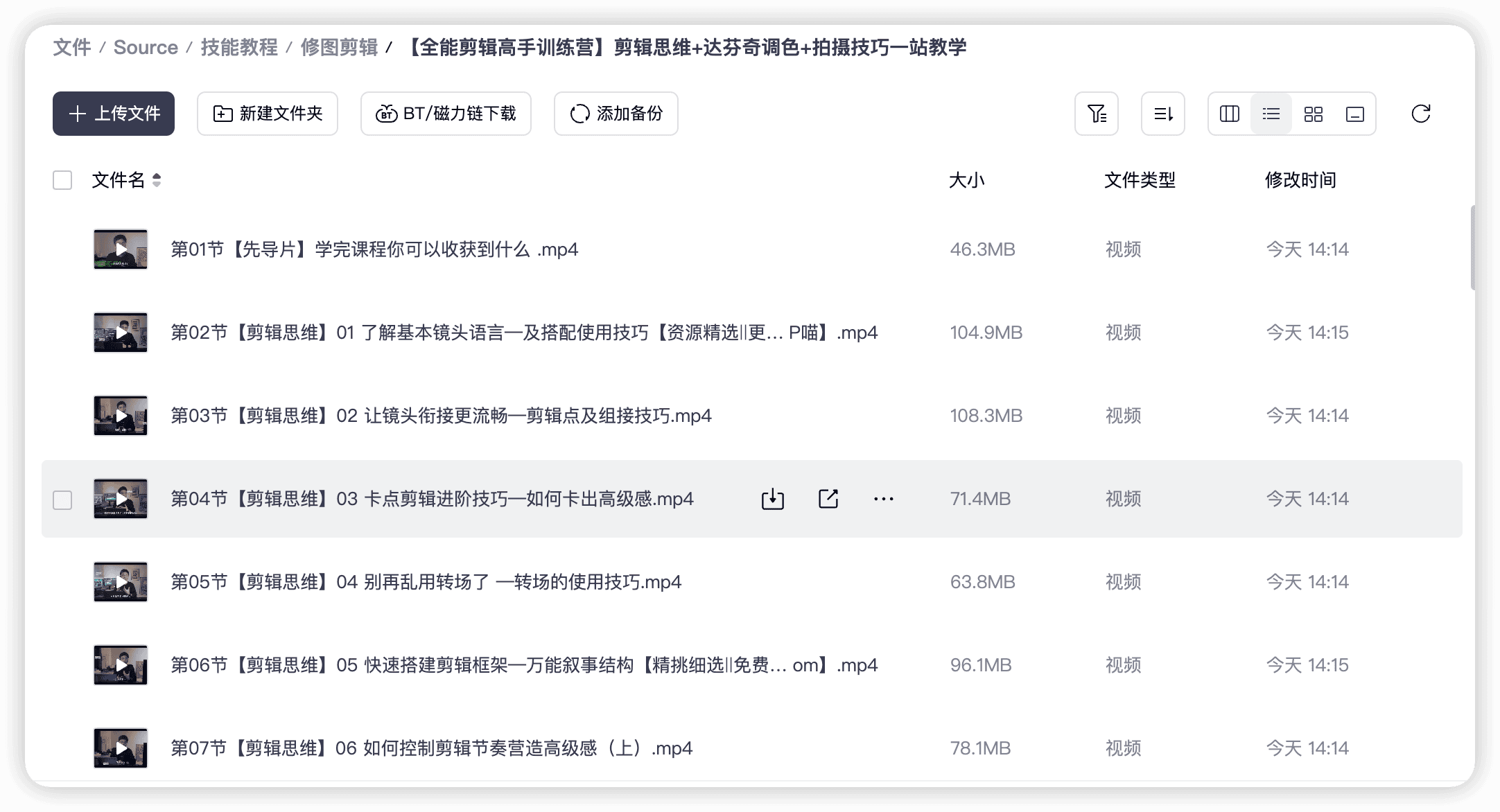
Task: Create a folder with 新建文件夹
Action: tap(267, 114)
